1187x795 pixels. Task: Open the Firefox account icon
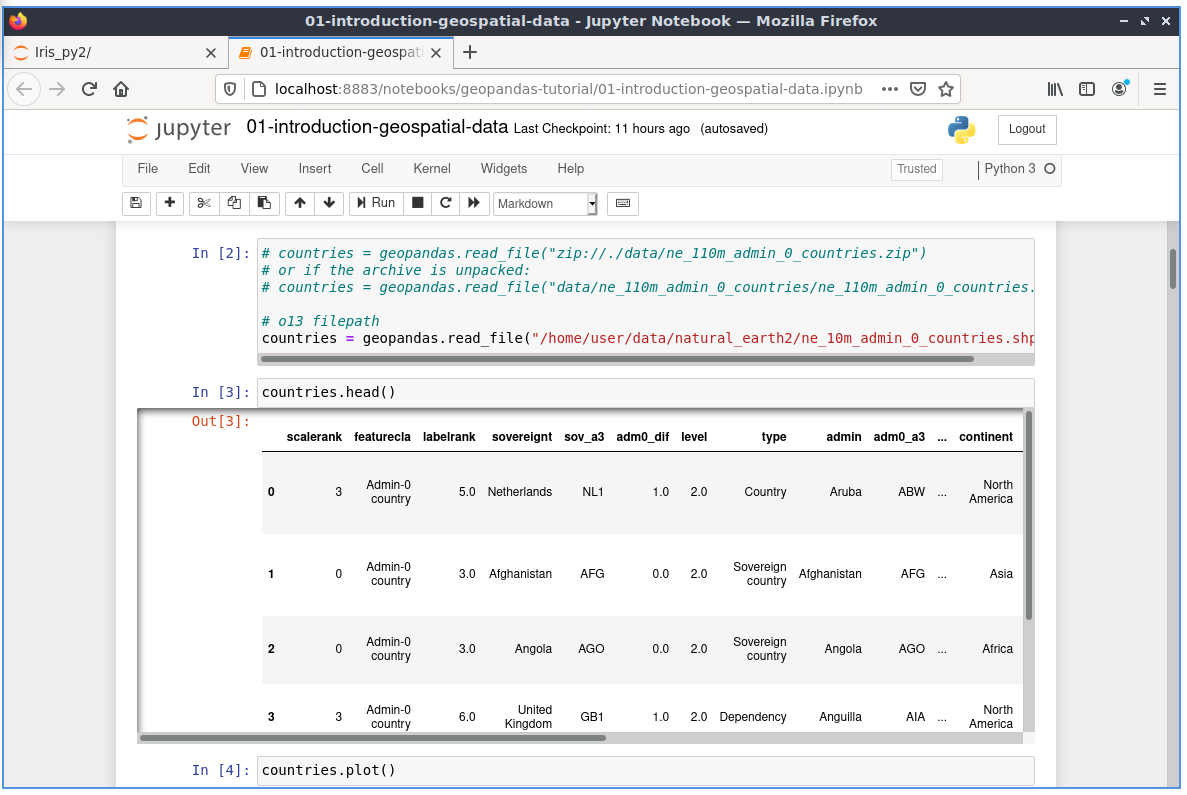pyautogui.click(x=1121, y=90)
